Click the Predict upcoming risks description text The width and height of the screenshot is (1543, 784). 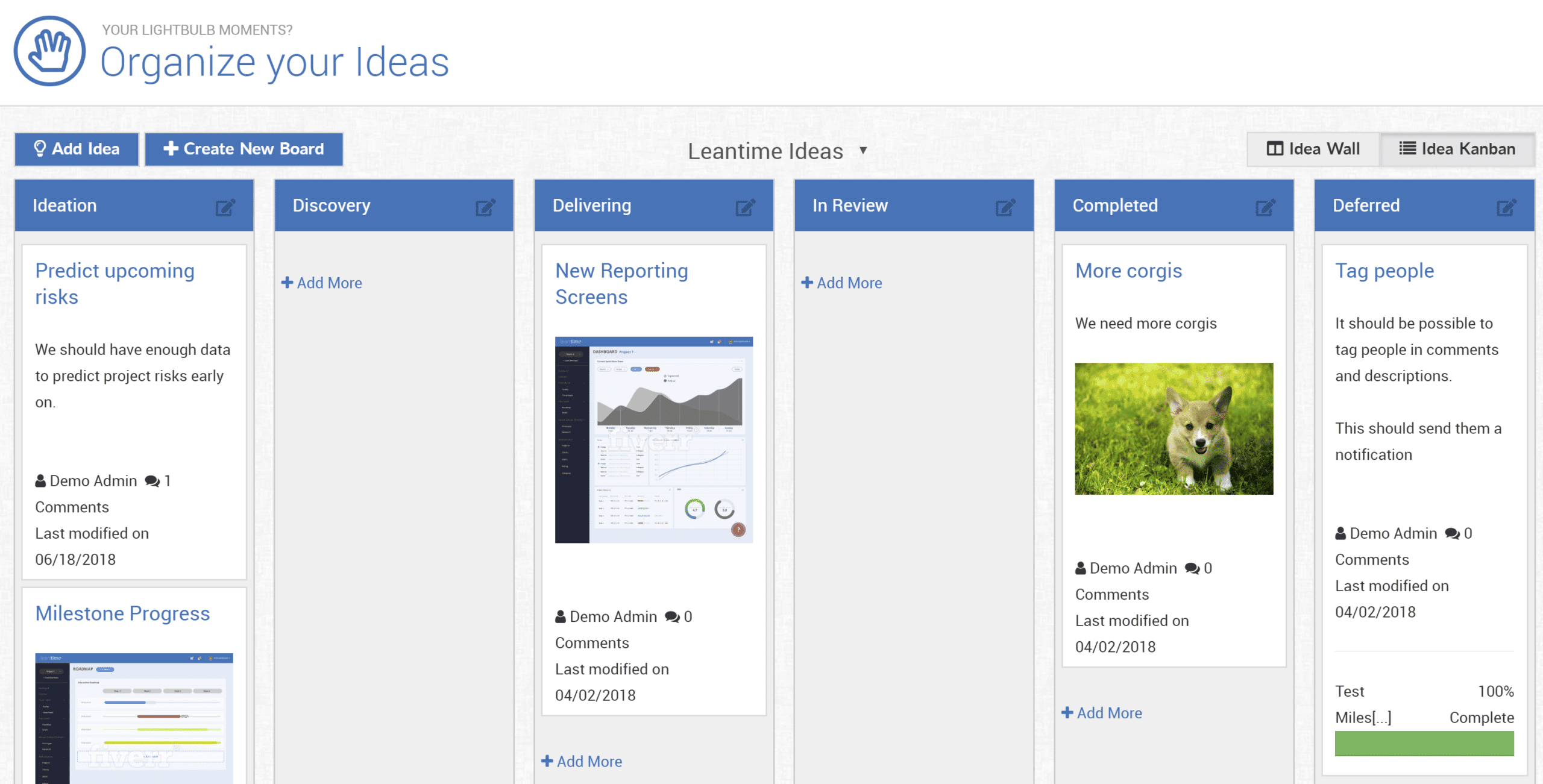click(133, 376)
